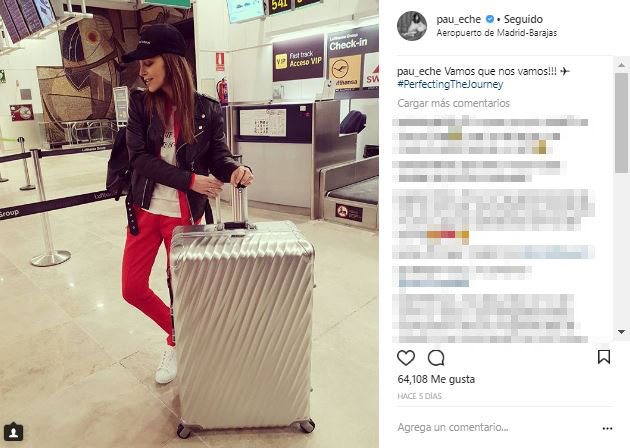Click the blue verified badge

489,19
